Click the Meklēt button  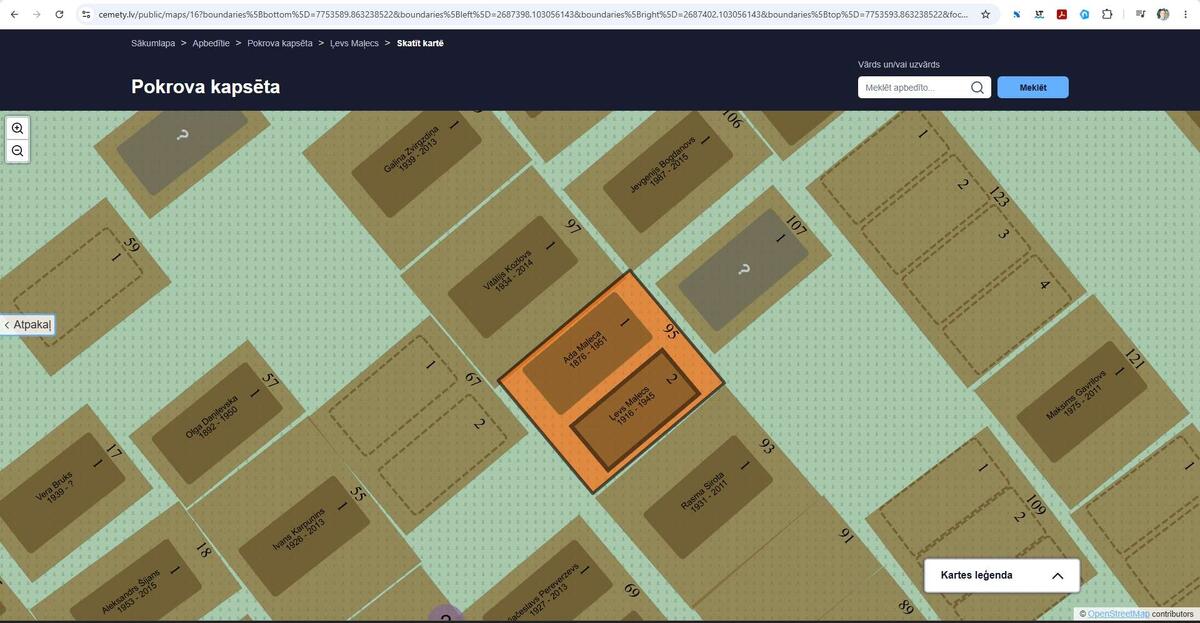(x=1033, y=88)
